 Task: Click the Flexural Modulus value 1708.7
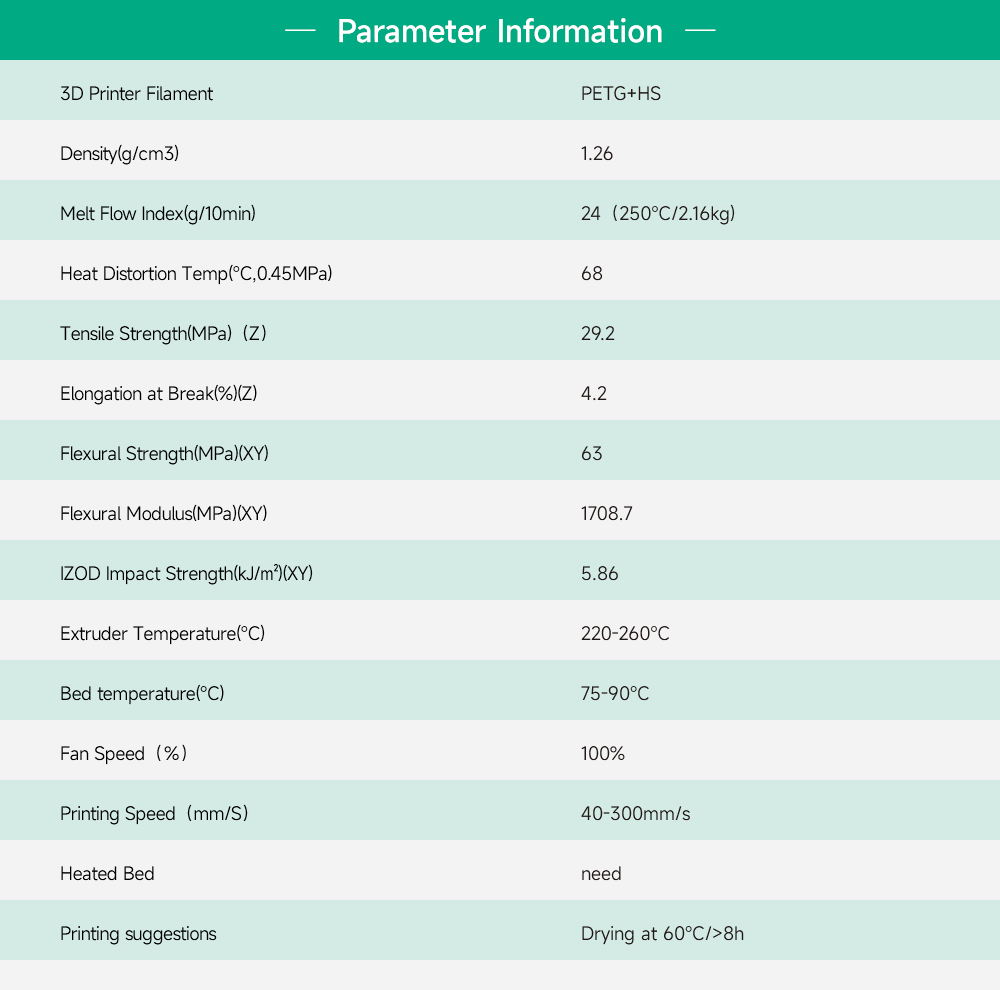point(607,513)
